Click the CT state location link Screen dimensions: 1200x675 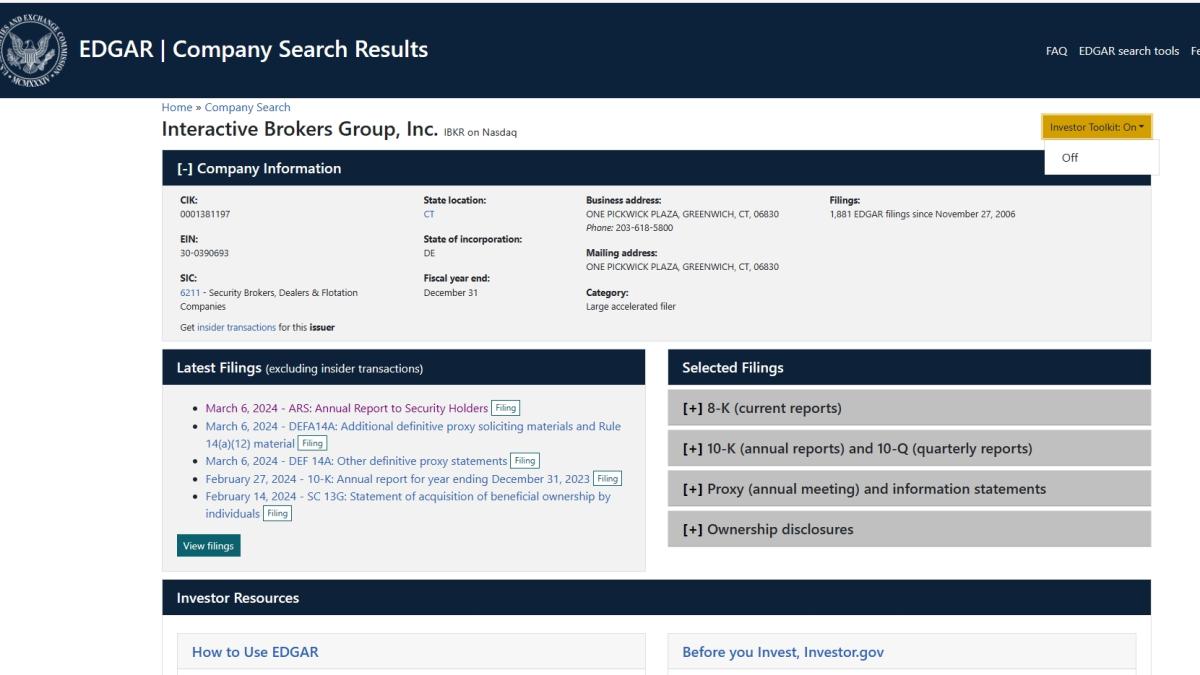click(x=428, y=213)
